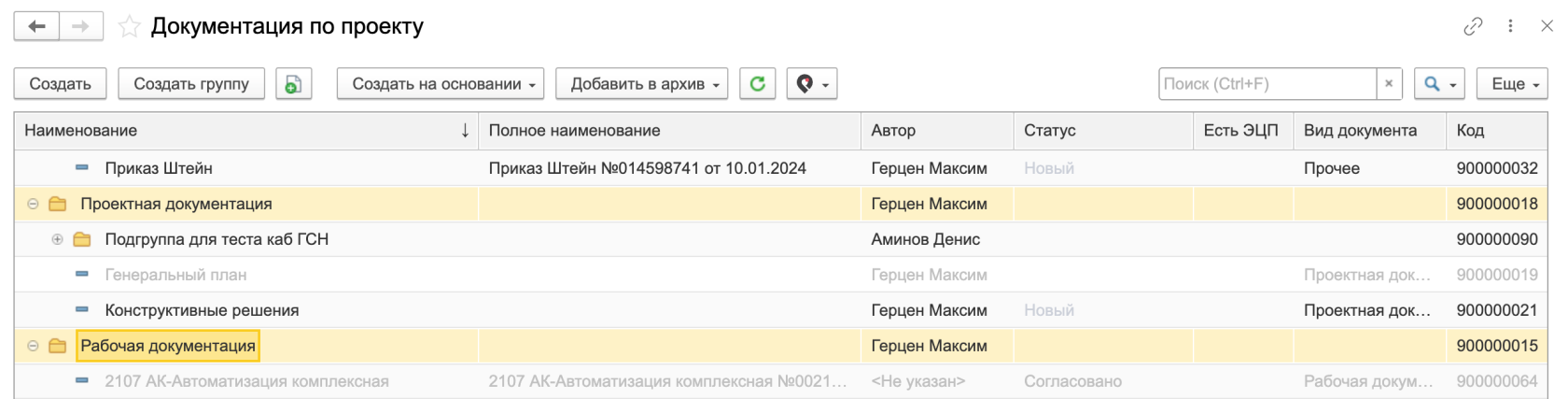Image resolution: width=1568 pixels, height=399 pixels.
Task: Open the three-dot options menu
Action: click(x=1510, y=26)
